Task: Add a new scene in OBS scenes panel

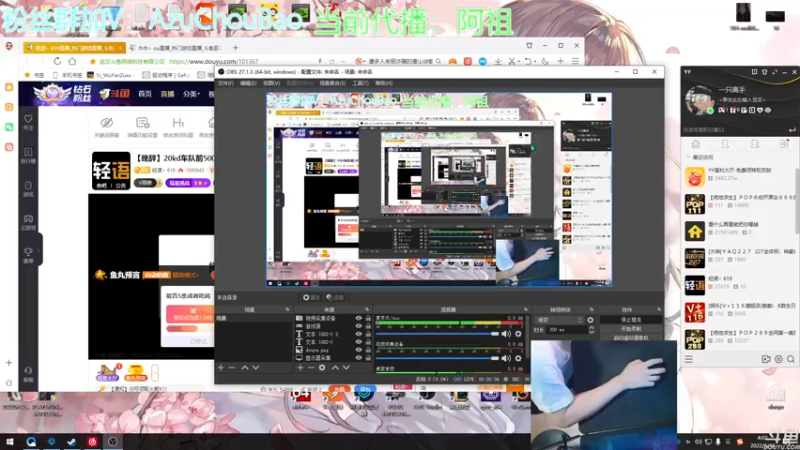Action: (x=221, y=367)
